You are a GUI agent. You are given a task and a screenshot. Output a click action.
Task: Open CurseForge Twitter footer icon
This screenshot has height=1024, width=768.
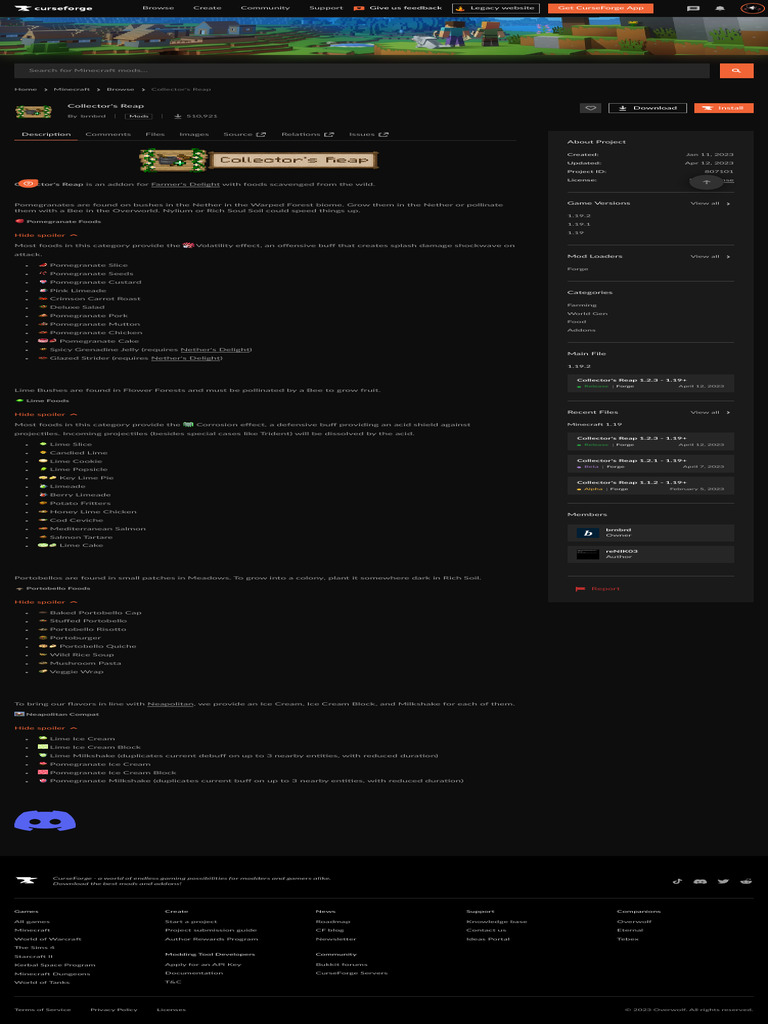[723, 881]
